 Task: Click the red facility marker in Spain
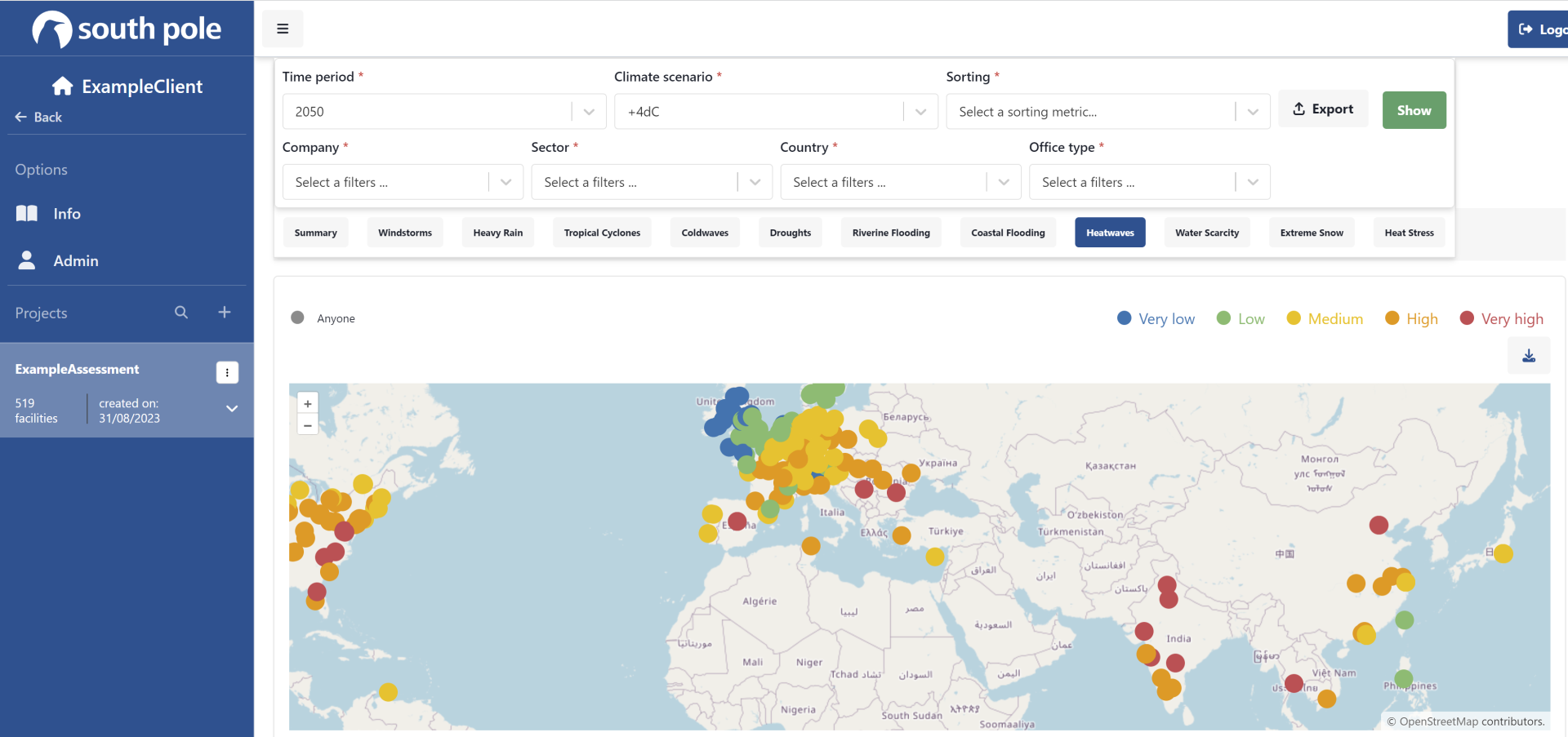[737, 521]
